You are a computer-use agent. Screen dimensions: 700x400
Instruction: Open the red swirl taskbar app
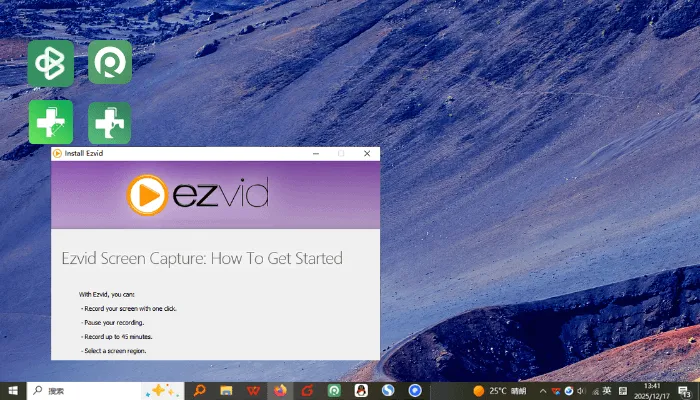(x=307, y=391)
